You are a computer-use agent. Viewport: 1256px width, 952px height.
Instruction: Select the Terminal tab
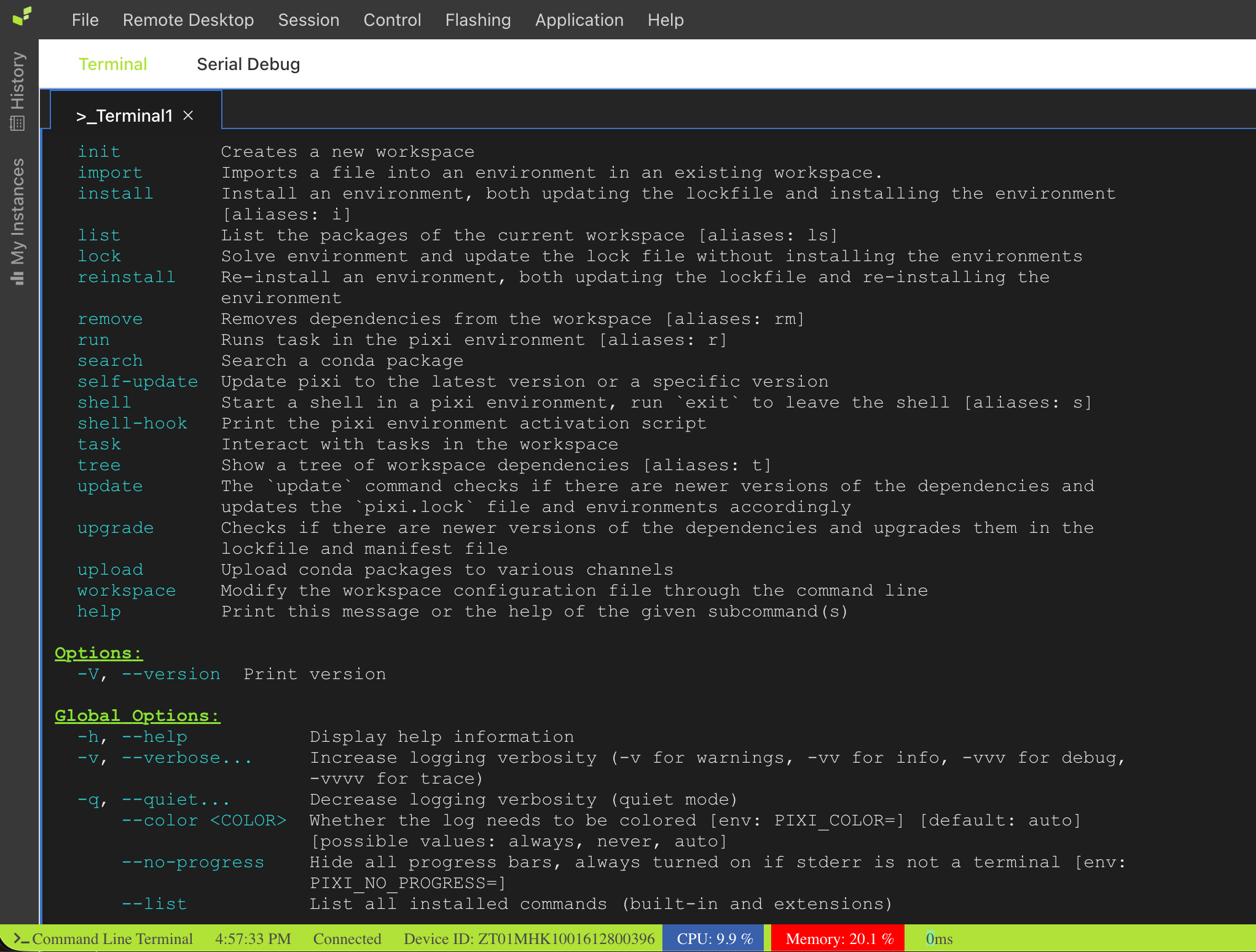click(x=112, y=64)
